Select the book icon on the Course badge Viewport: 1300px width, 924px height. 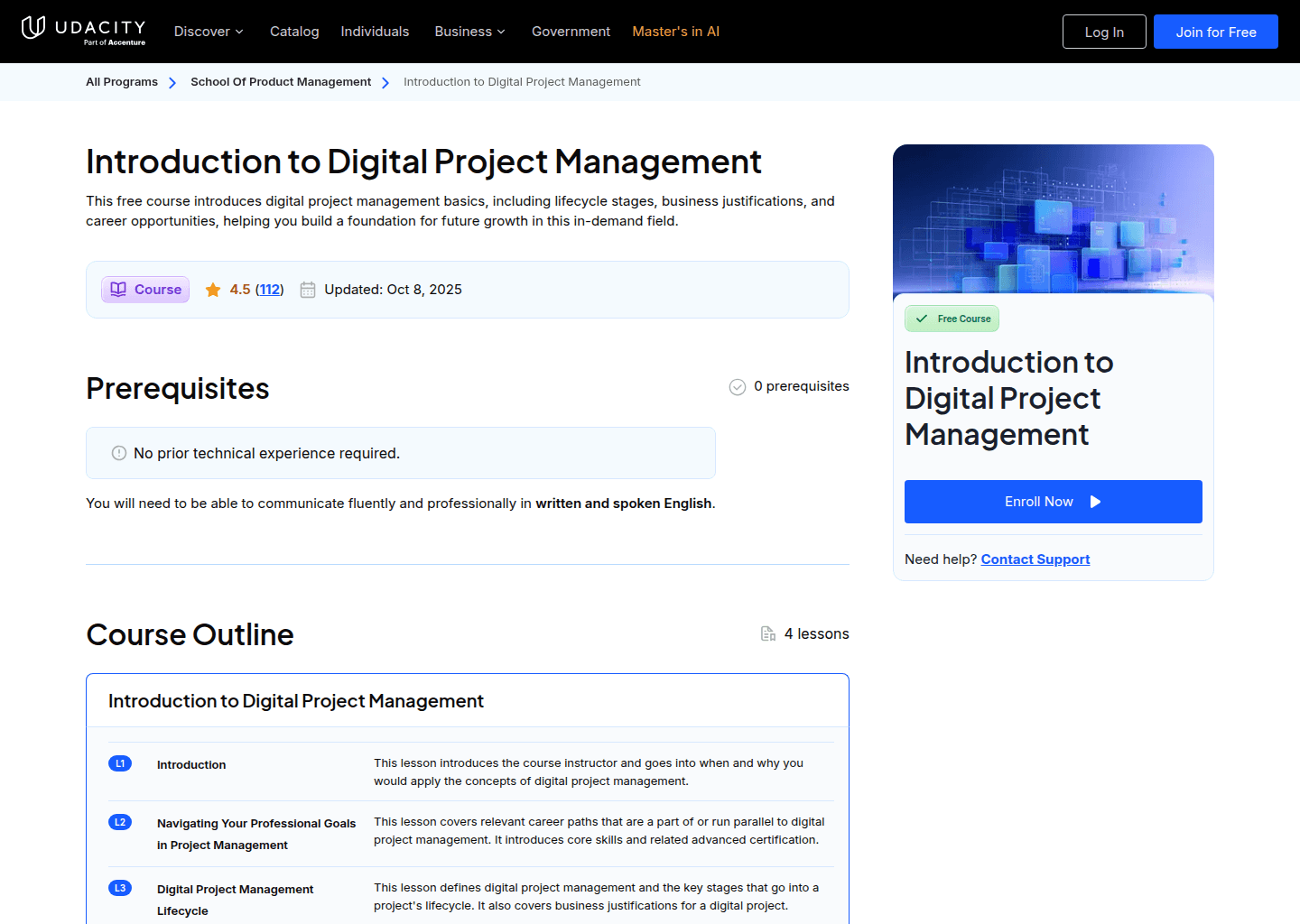click(x=118, y=289)
